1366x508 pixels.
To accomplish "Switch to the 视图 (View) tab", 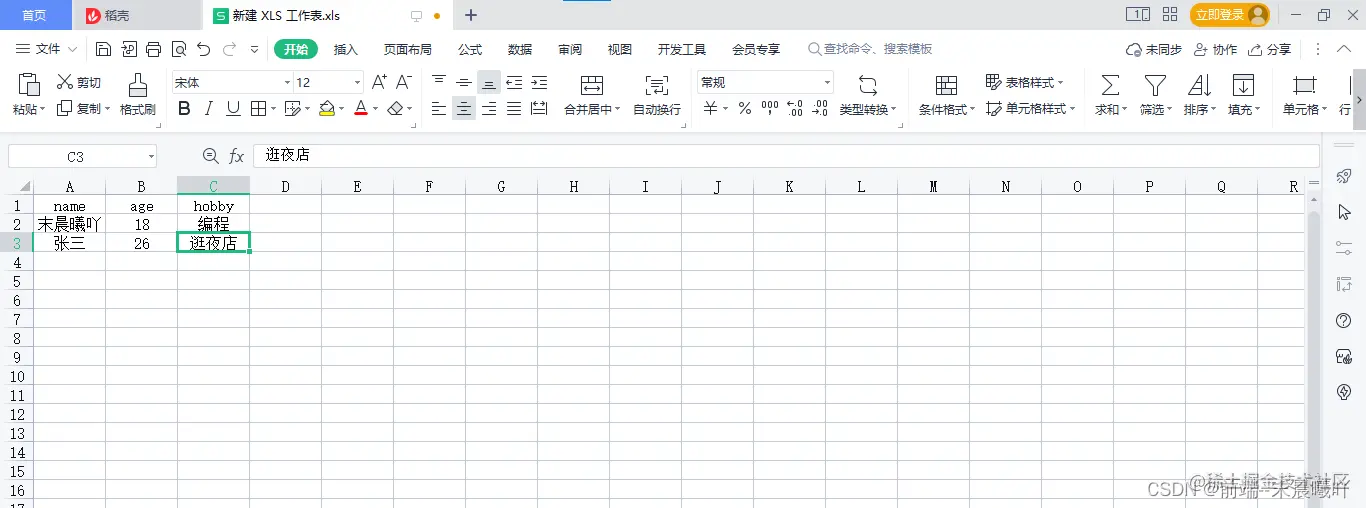I will pos(620,49).
